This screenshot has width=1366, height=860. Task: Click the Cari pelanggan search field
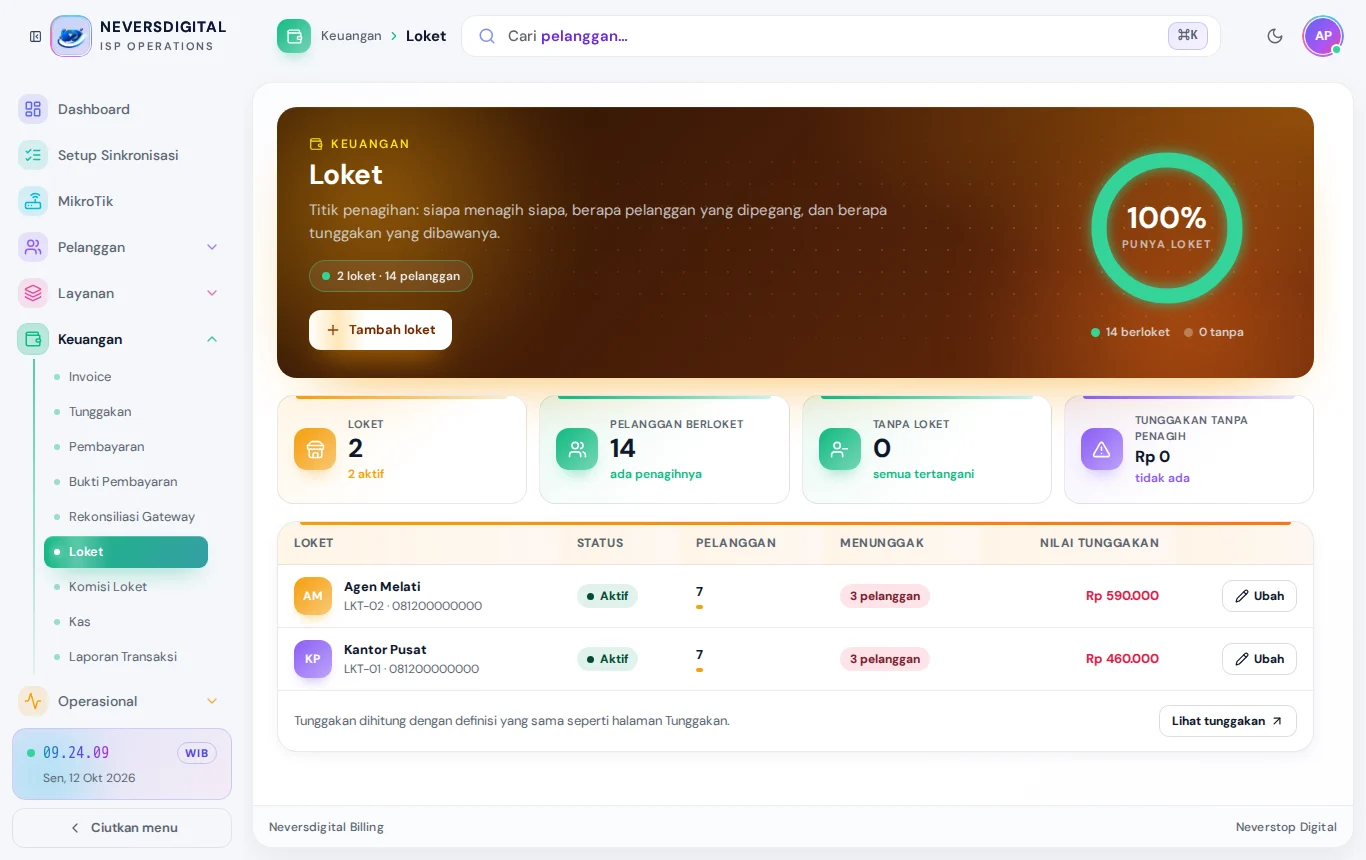coord(841,36)
